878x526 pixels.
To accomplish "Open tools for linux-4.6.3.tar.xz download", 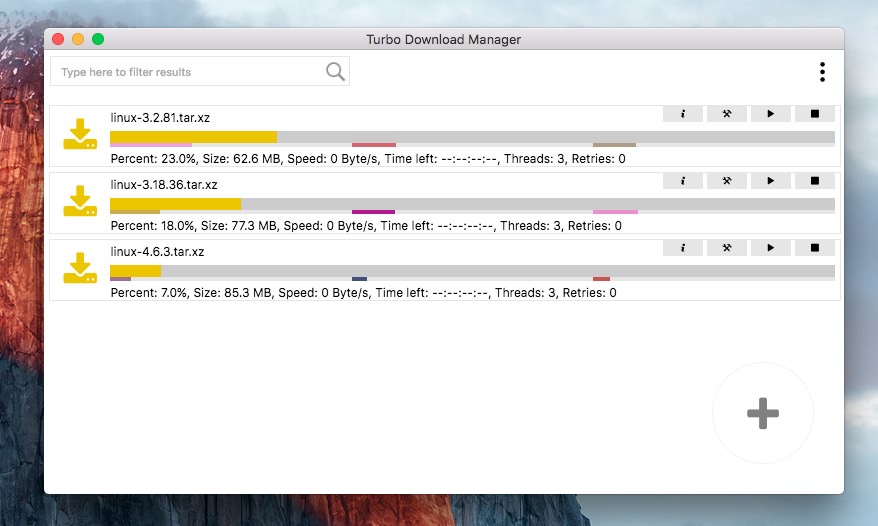I will click(x=727, y=247).
